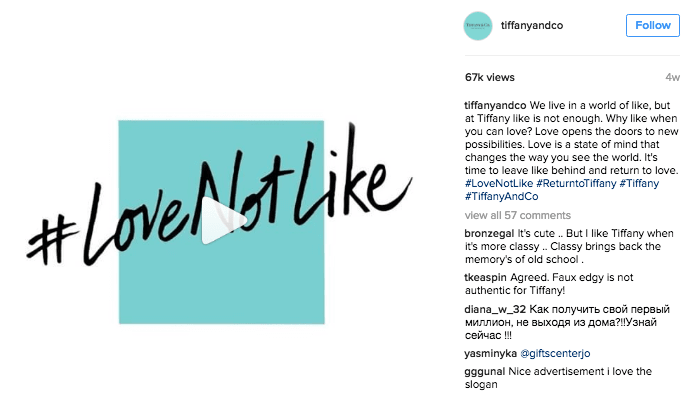
Task: Open tiffanyandco username in the header
Action: [532, 26]
